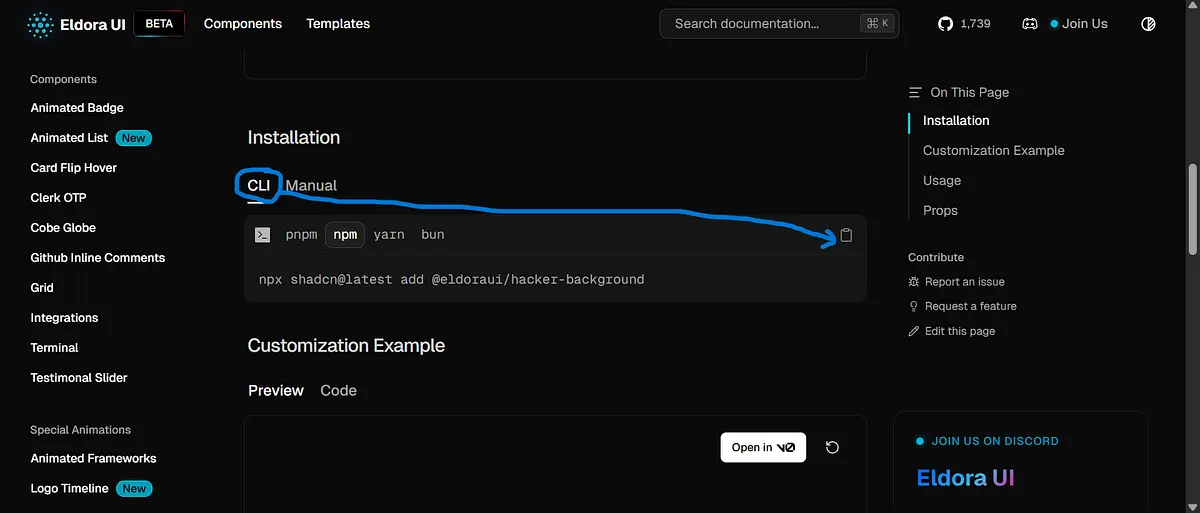Image resolution: width=1200 pixels, height=513 pixels.
Task: Open Github Inline Comments page
Action: click(98, 258)
